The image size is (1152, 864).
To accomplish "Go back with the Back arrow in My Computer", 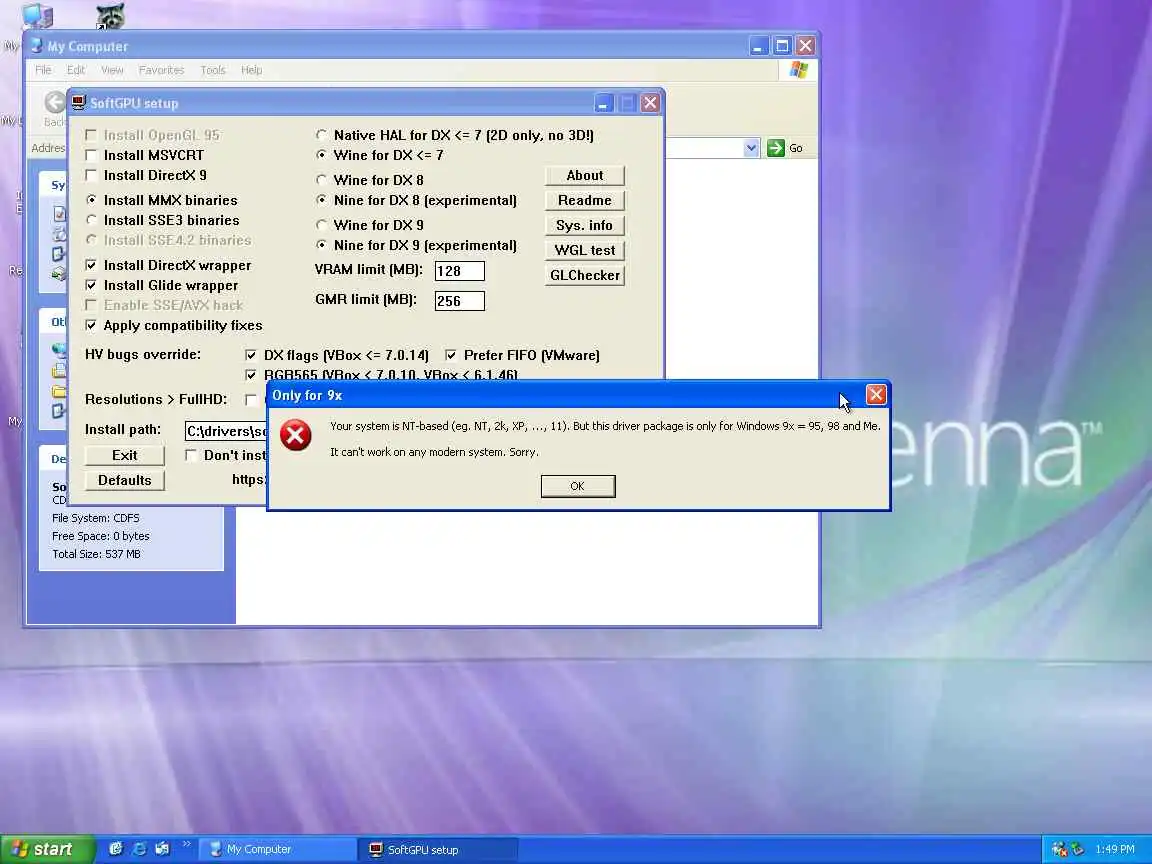I will (54, 103).
